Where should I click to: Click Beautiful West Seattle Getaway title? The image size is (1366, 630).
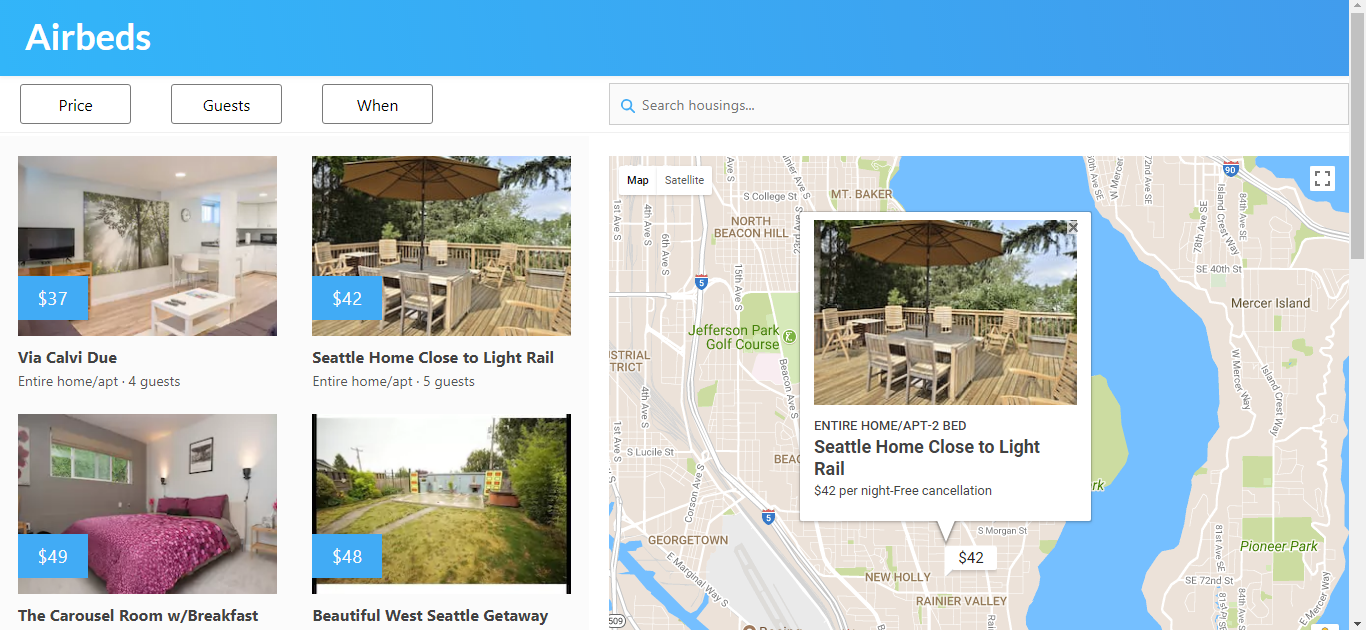pyautogui.click(x=430, y=615)
